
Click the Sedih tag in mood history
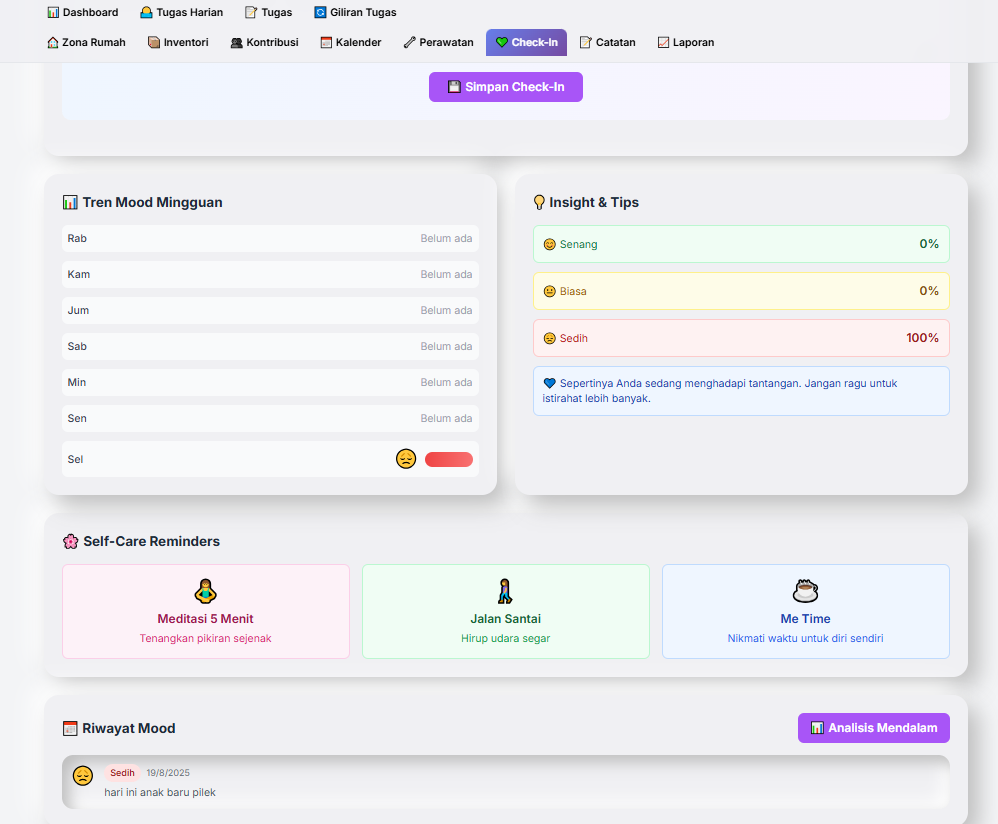coord(122,773)
